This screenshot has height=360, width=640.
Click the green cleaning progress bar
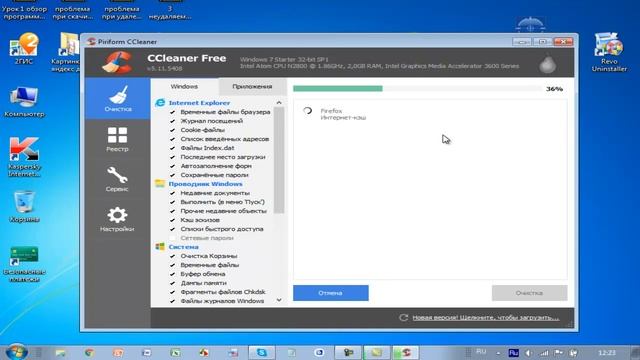coord(338,89)
